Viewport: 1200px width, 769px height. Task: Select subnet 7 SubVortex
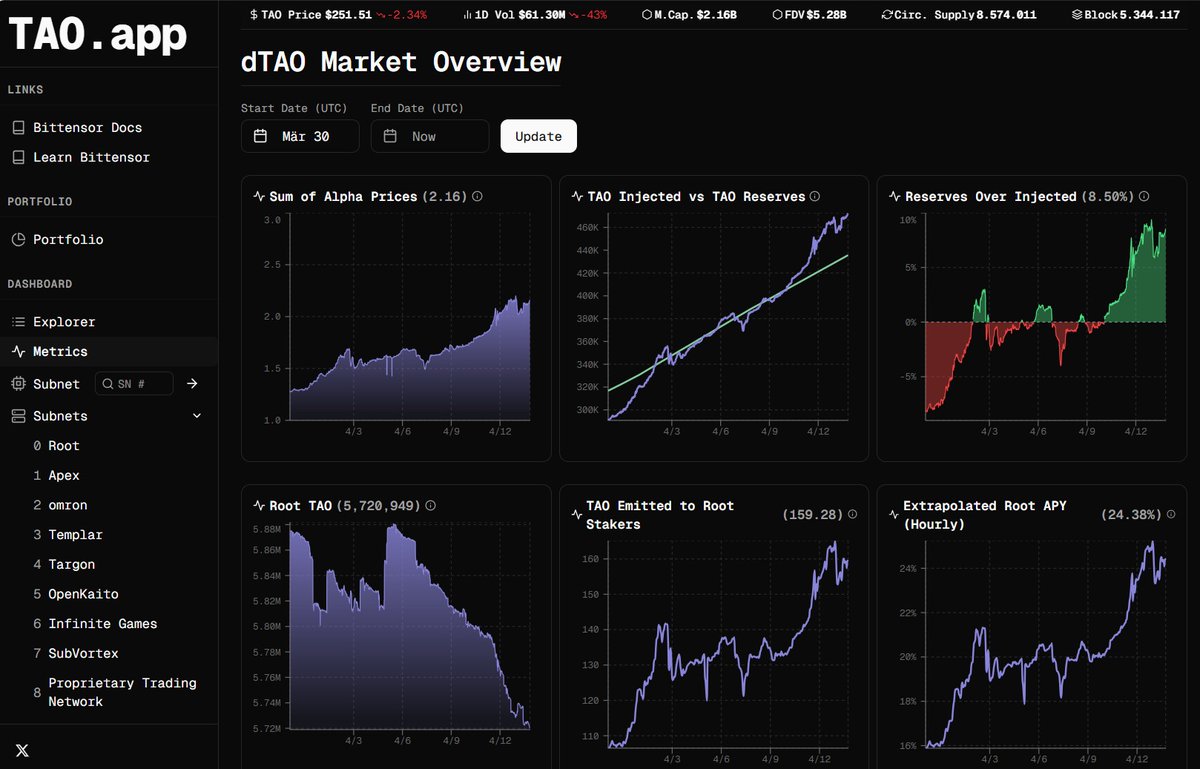(75, 654)
